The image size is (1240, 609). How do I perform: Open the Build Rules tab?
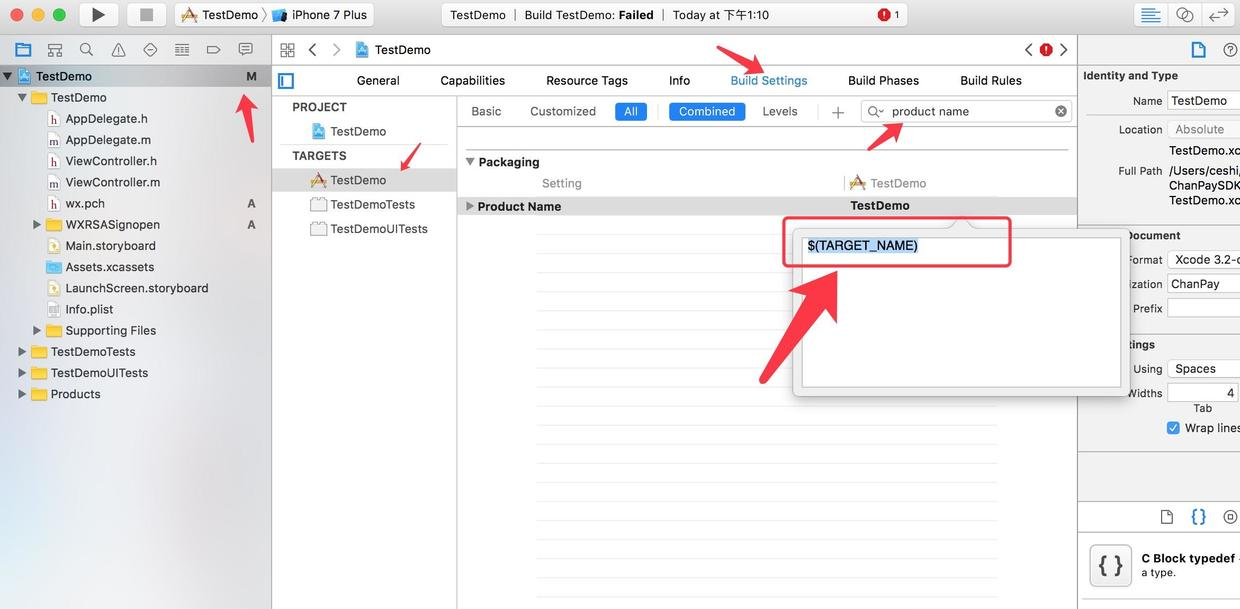[x=991, y=81]
